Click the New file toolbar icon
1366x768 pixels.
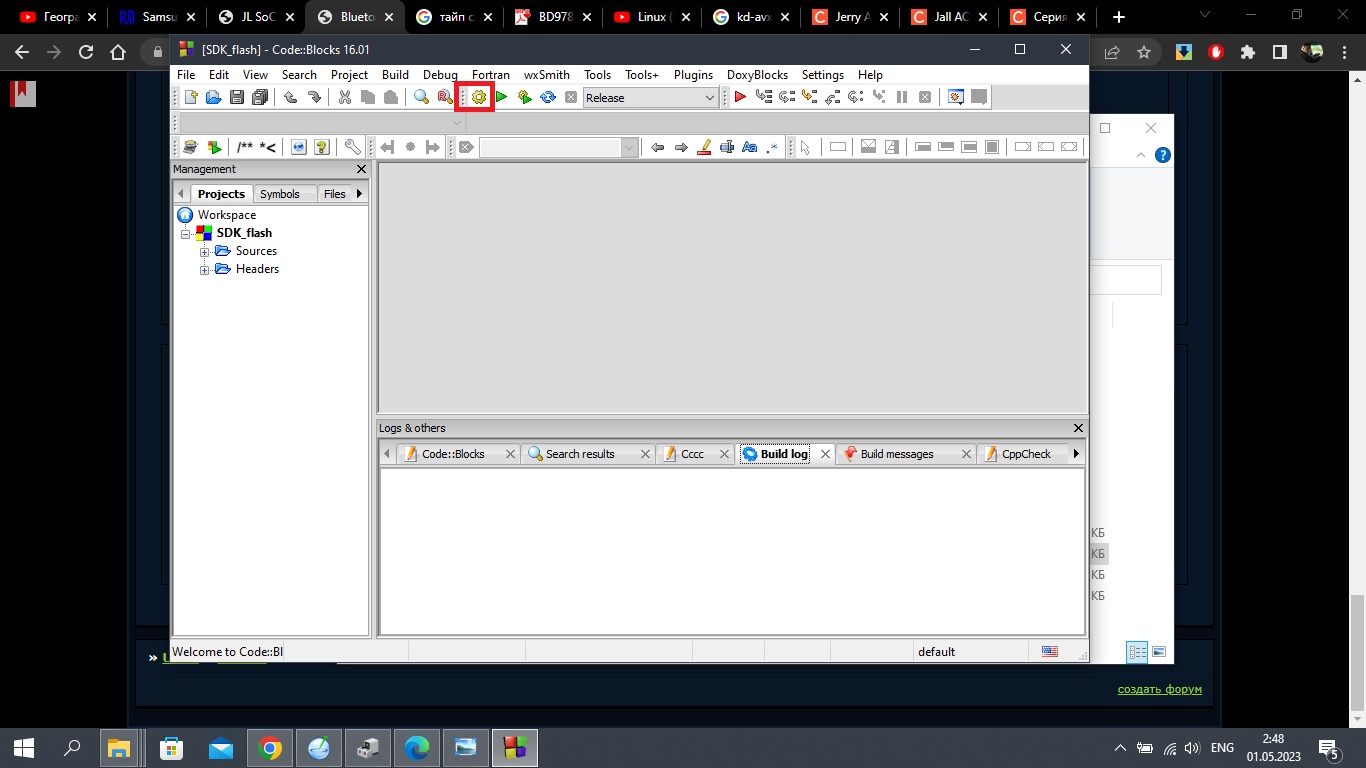tap(191, 97)
